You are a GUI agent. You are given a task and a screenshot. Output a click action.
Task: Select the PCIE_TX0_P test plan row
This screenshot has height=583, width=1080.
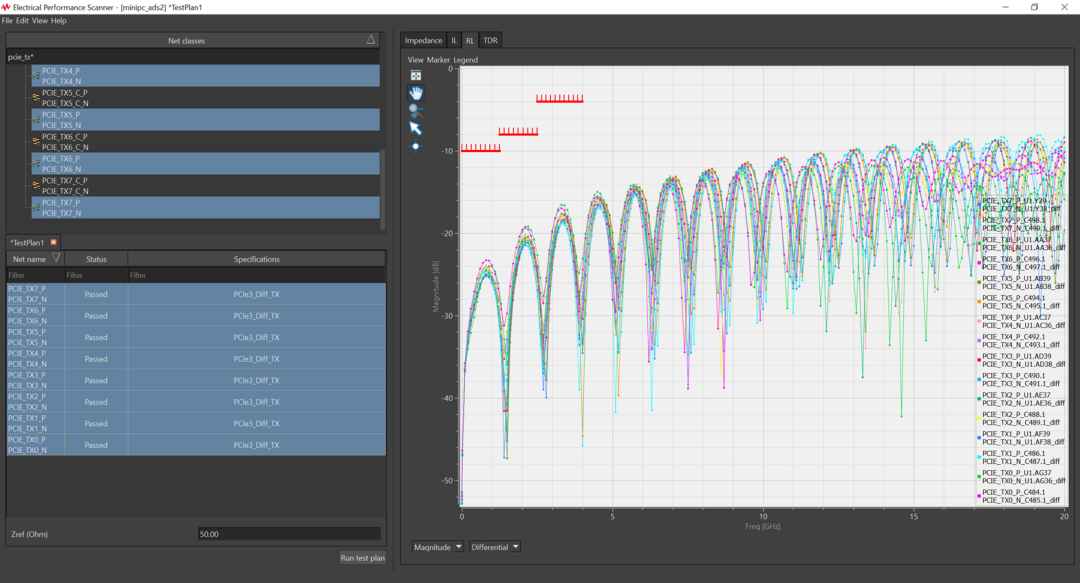click(196, 445)
